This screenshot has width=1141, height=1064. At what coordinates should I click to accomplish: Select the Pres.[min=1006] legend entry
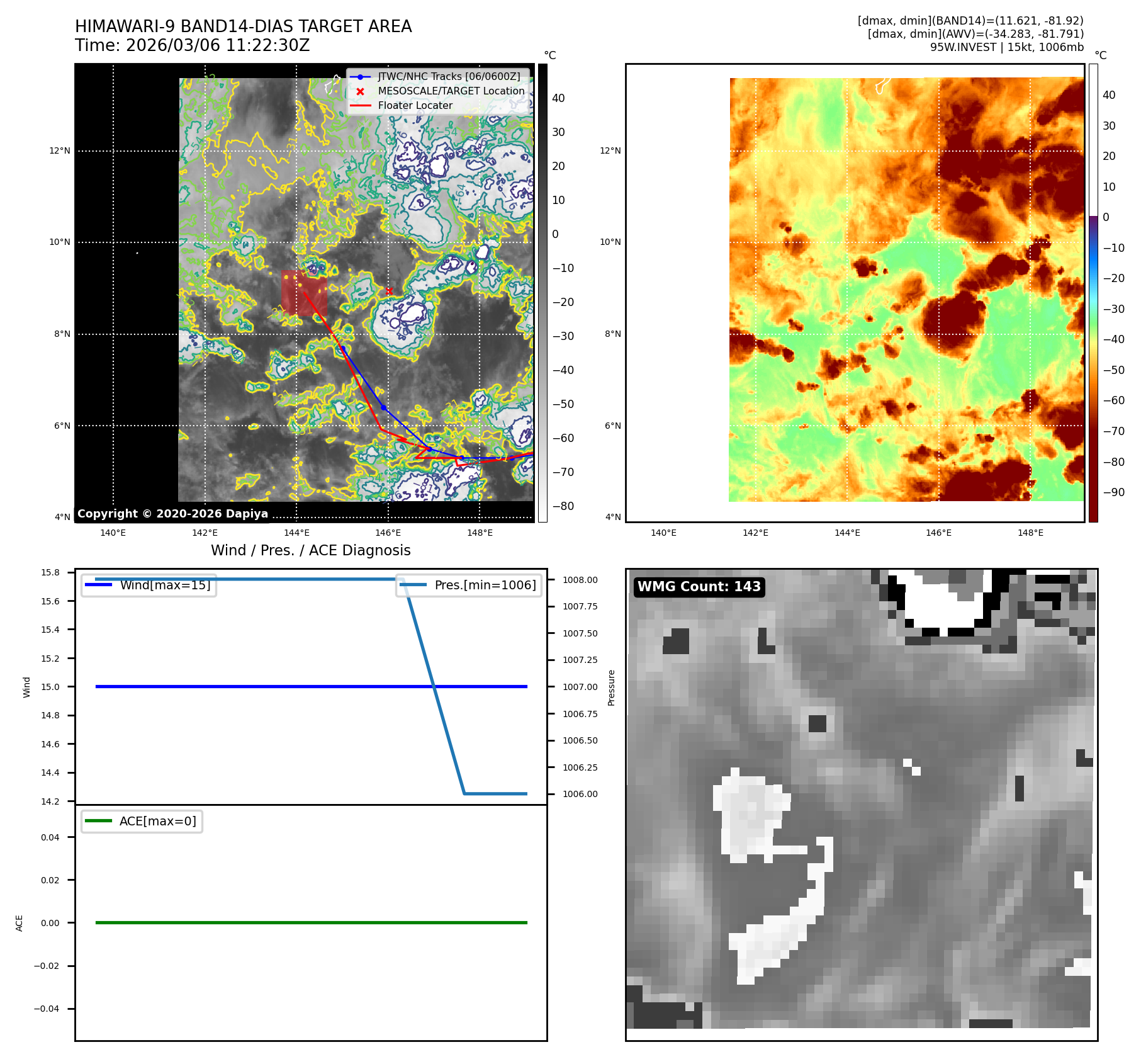(x=469, y=585)
